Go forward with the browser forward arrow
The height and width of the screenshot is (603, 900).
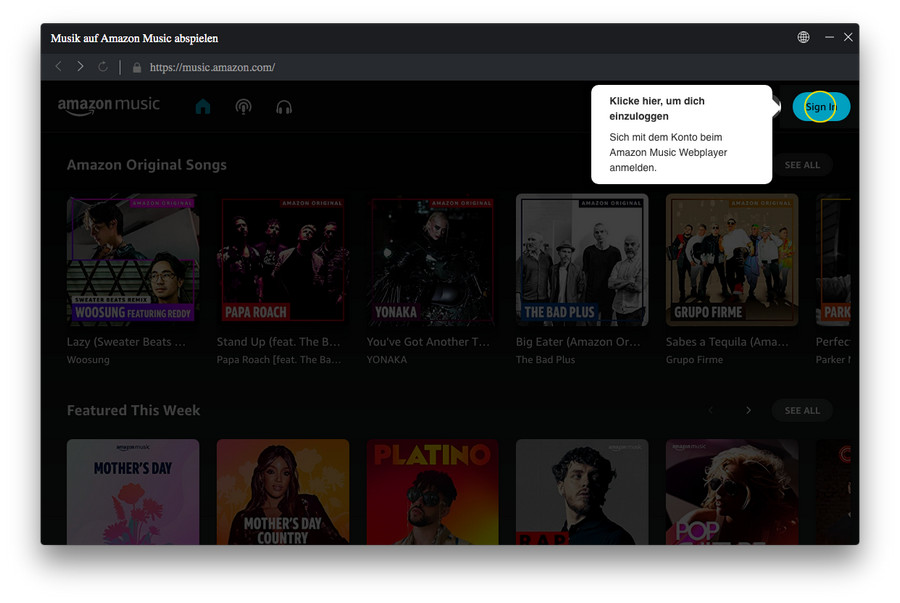coord(80,67)
